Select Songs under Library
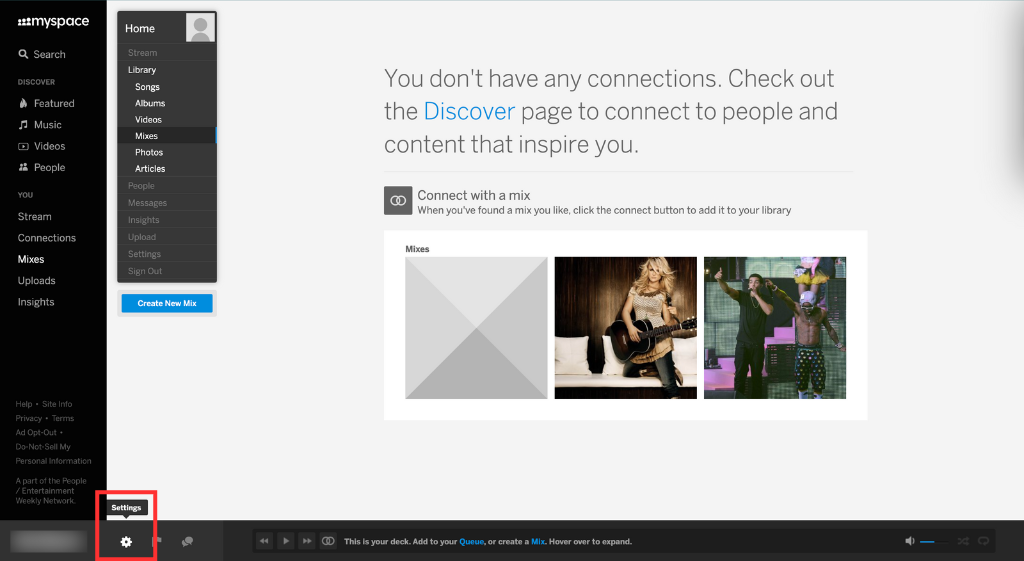1024x561 pixels. (x=167, y=87)
